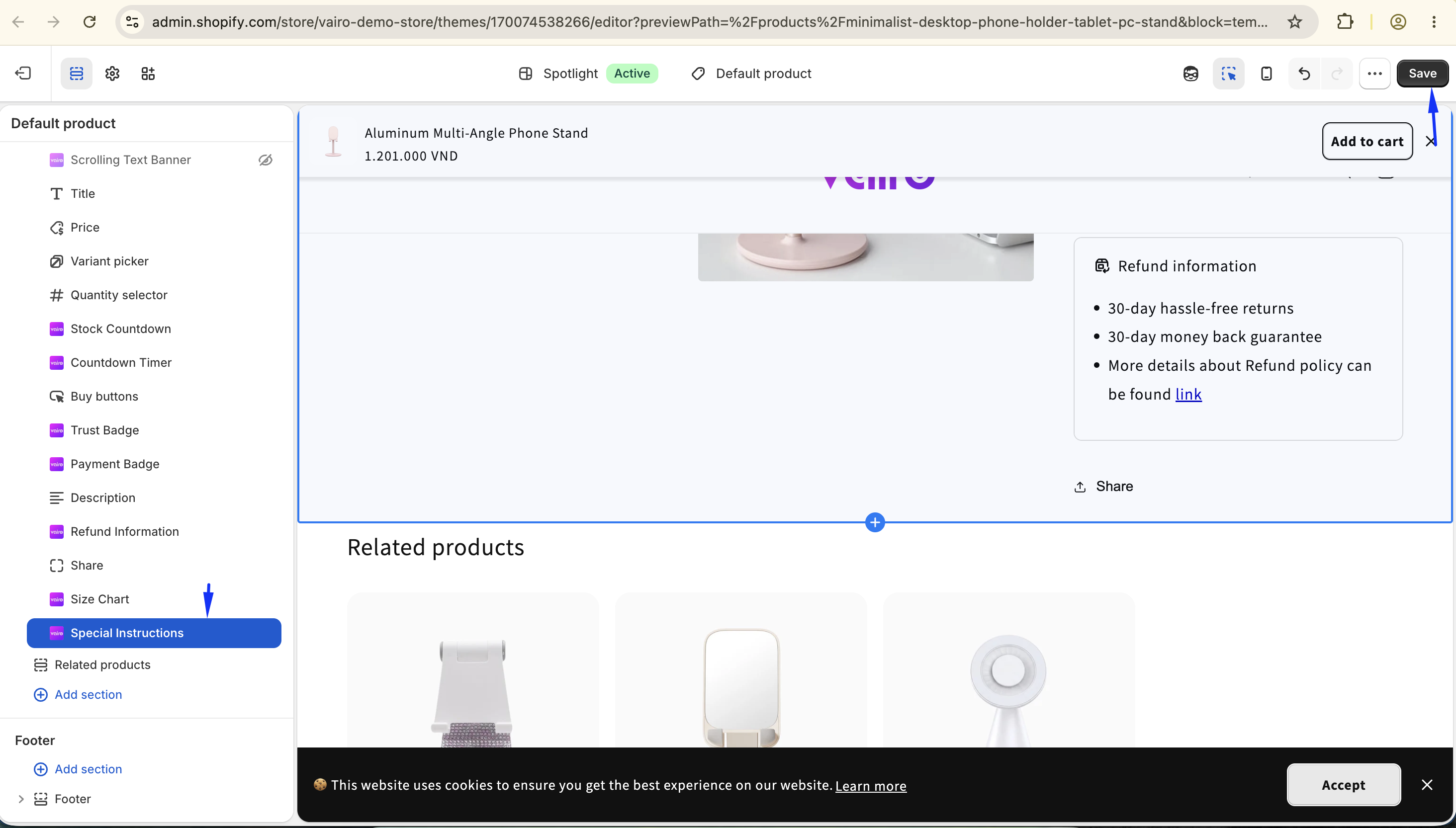
Task: Click the Default product panel heading
Action: click(63, 123)
